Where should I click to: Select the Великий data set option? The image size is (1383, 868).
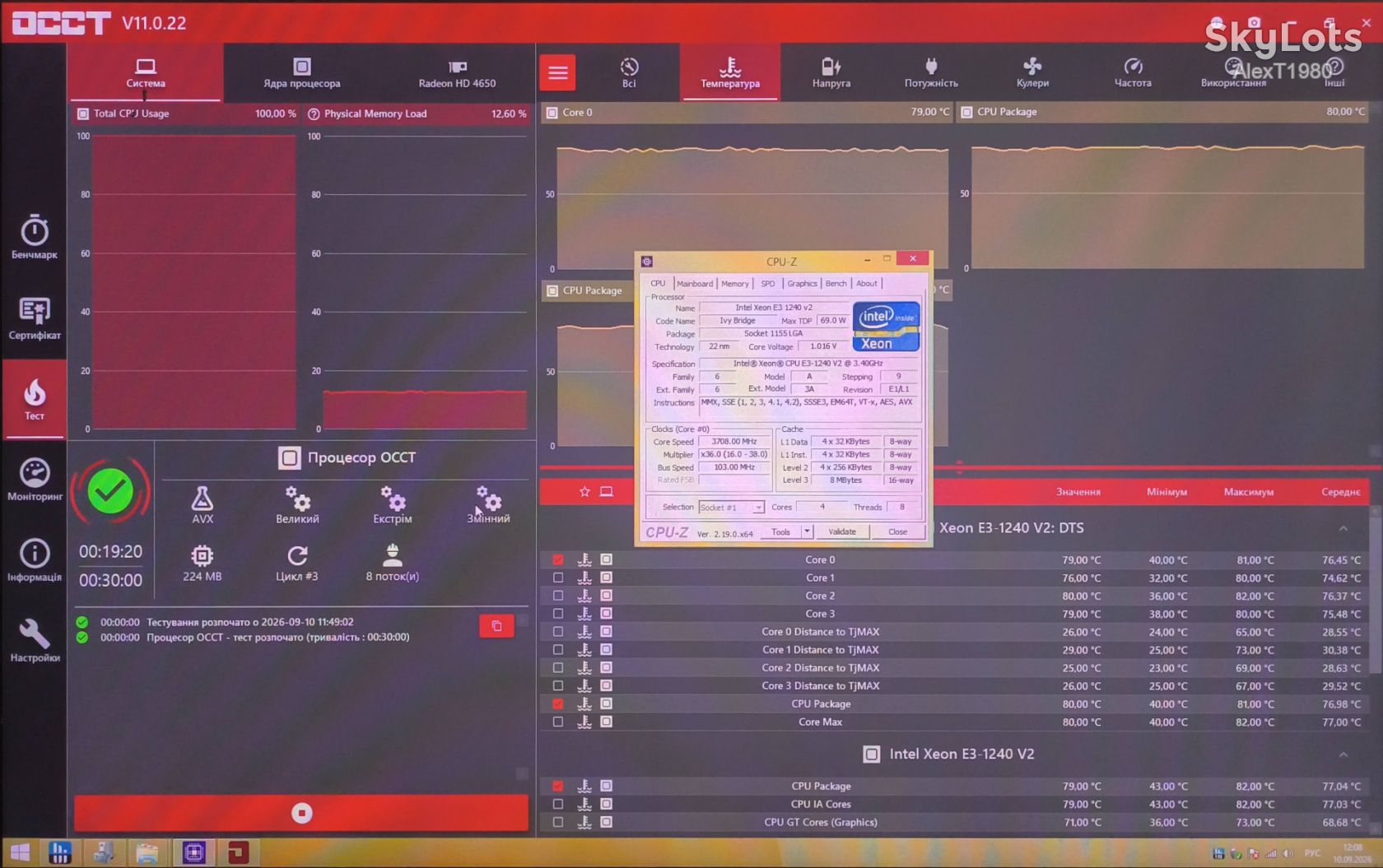pos(297,504)
